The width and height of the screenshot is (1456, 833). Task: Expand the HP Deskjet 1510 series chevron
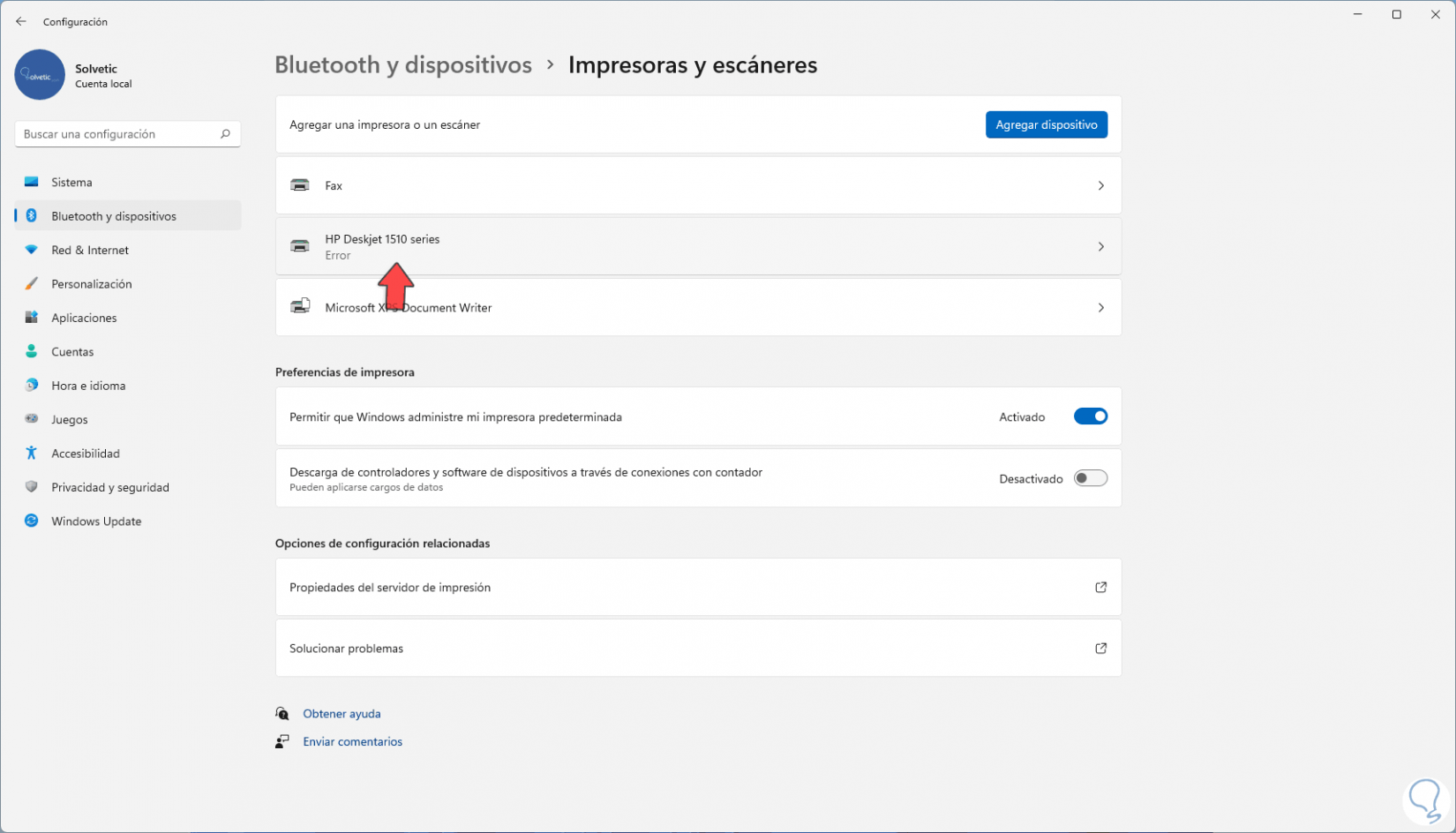coord(1100,247)
